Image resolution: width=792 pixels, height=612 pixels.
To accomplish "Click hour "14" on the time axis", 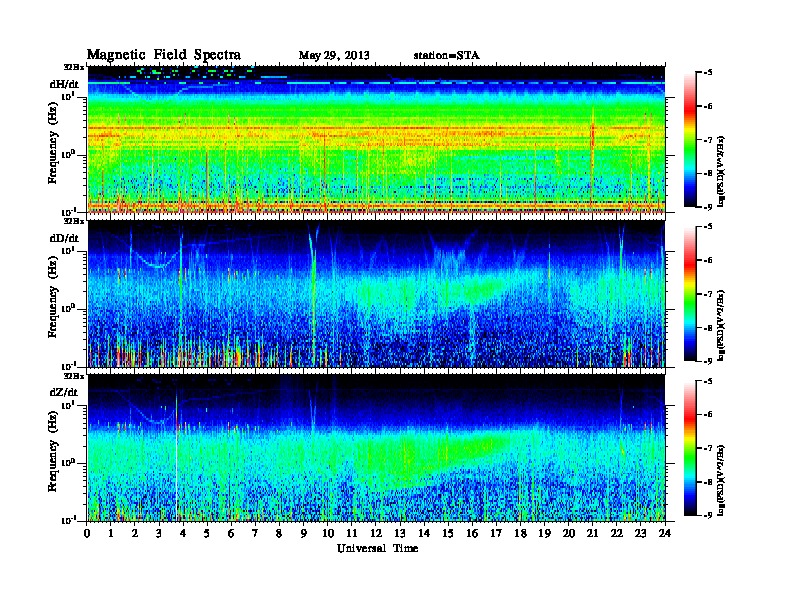I will [x=424, y=534].
